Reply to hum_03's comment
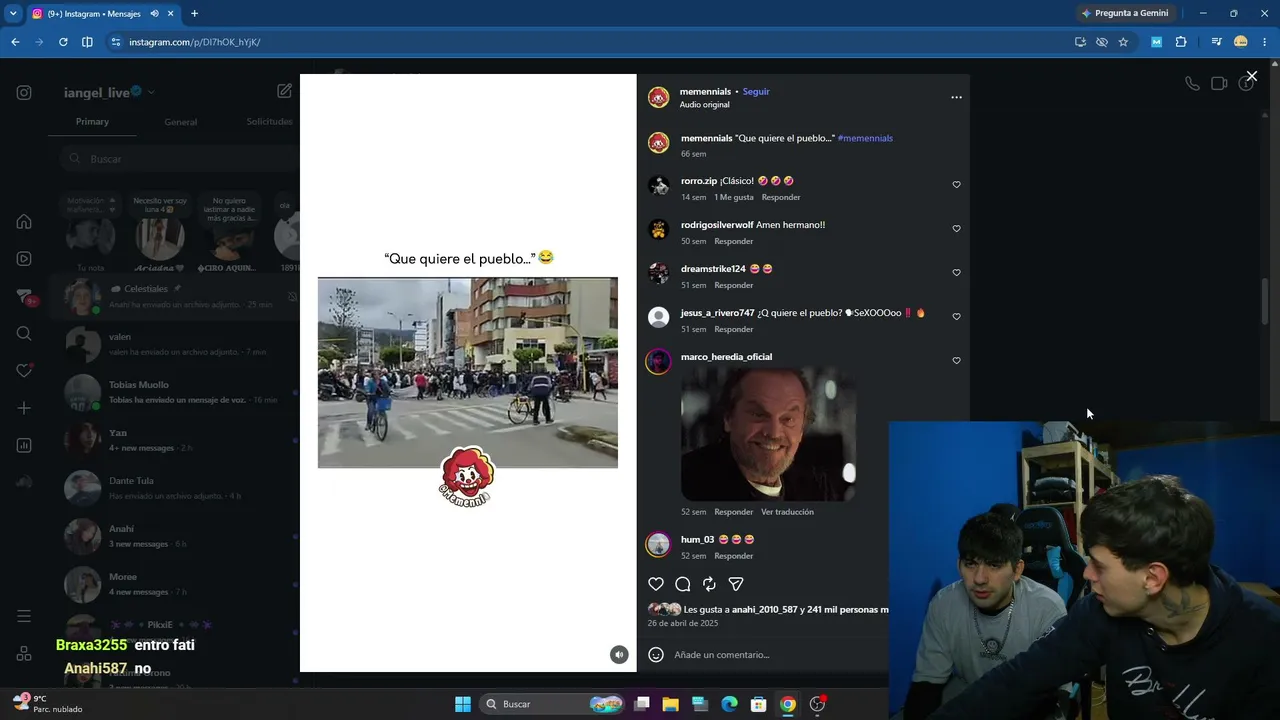The width and height of the screenshot is (1280, 720). 734,556
